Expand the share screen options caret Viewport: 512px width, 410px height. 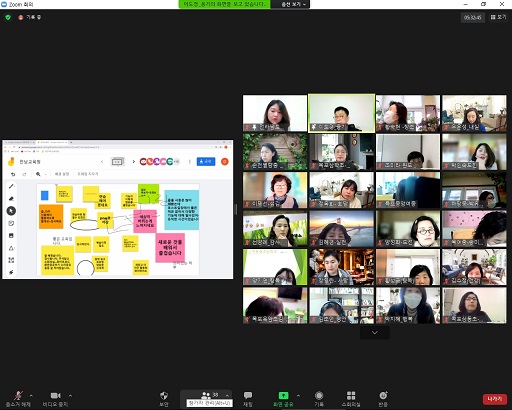[298, 396]
